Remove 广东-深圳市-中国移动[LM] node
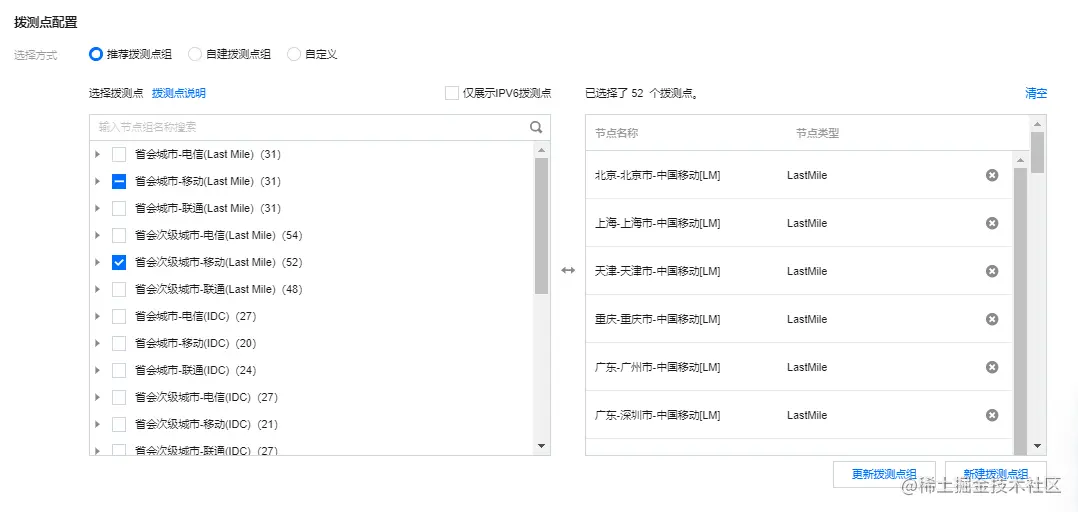 click(x=992, y=415)
